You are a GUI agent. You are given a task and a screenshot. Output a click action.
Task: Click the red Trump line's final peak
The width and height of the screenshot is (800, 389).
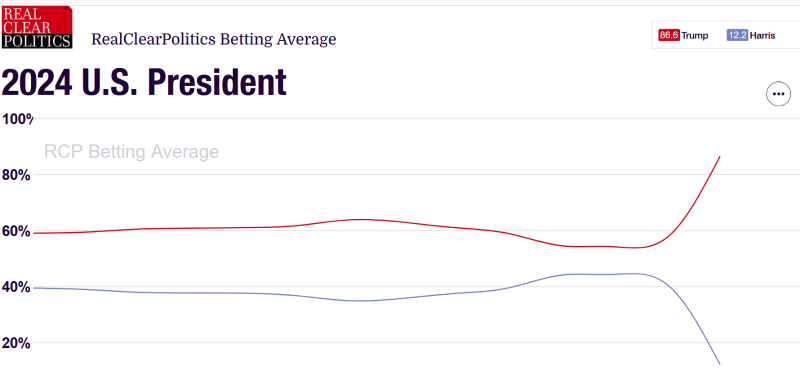(x=719, y=157)
